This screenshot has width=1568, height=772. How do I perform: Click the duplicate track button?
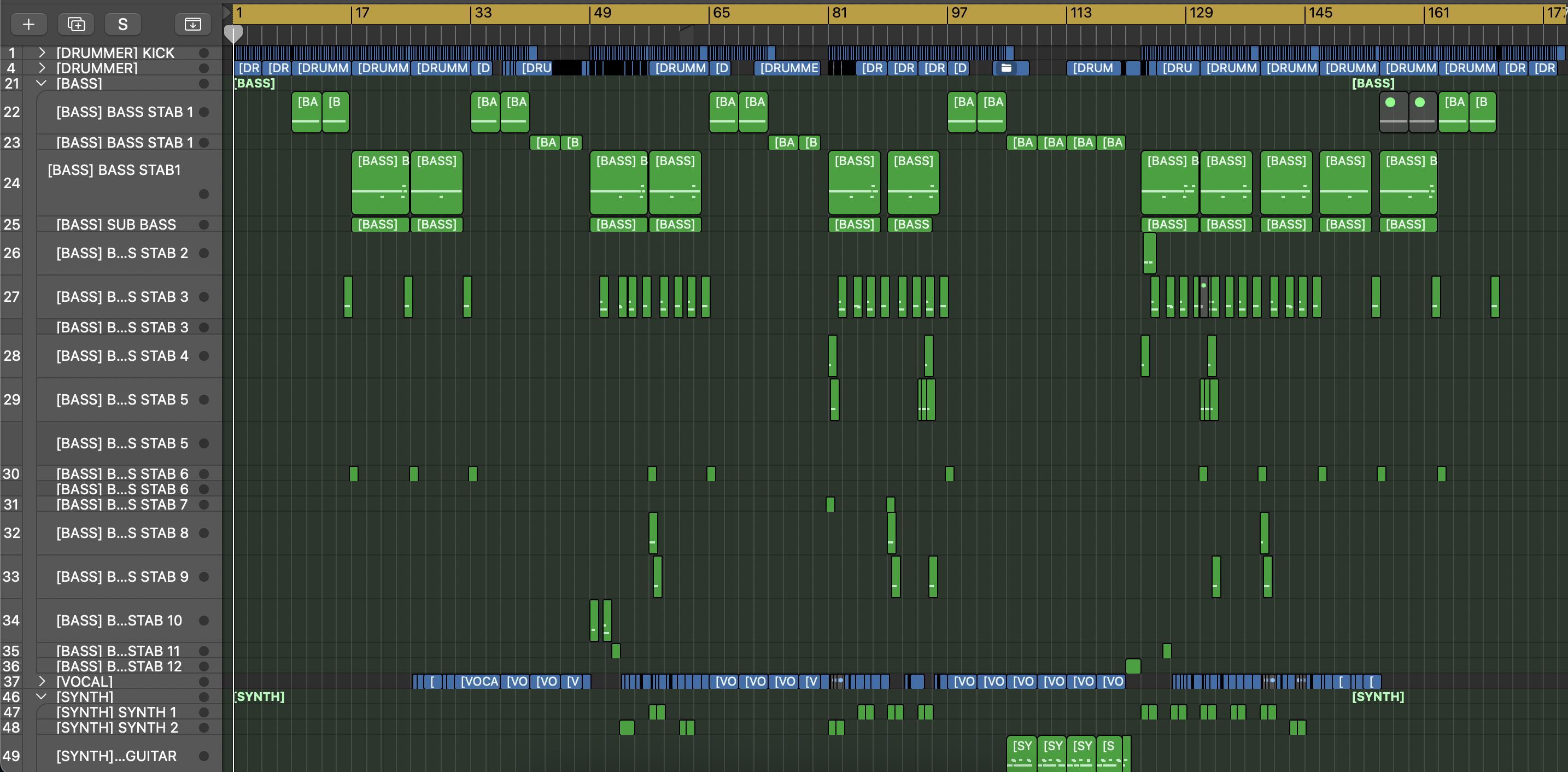(76, 24)
